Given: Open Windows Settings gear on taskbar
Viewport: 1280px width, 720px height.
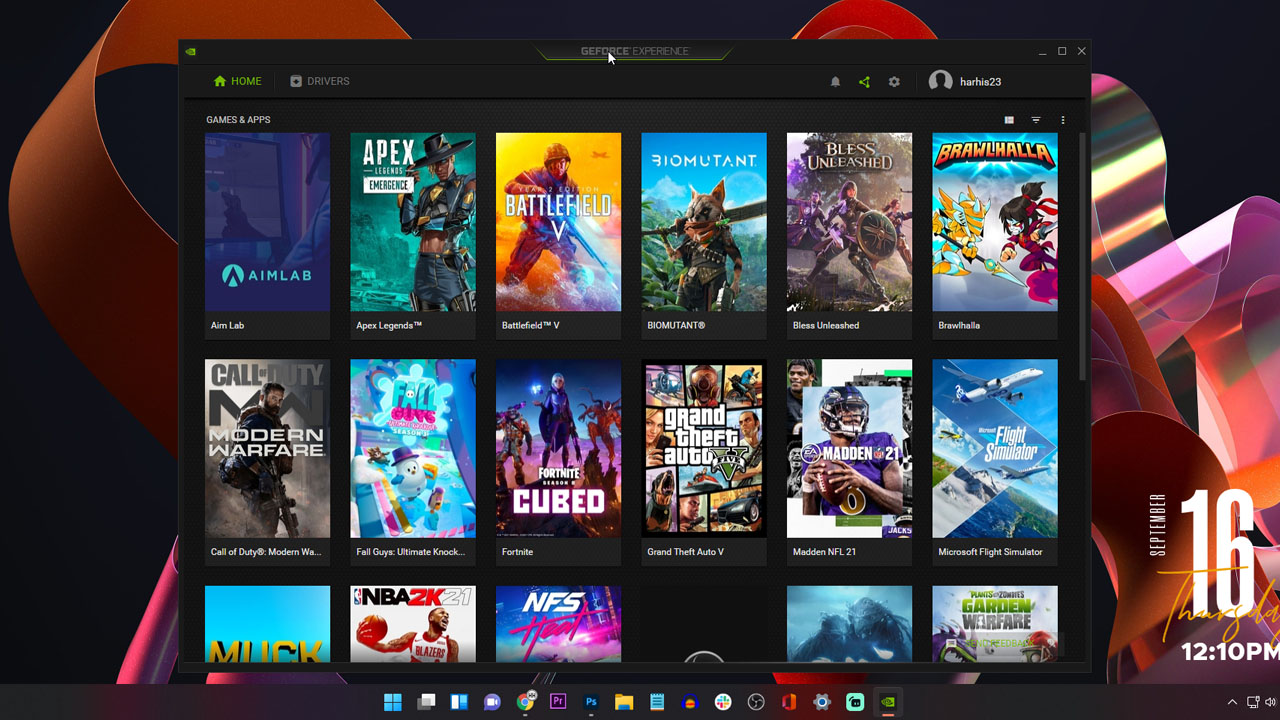Looking at the screenshot, I should 822,702.
